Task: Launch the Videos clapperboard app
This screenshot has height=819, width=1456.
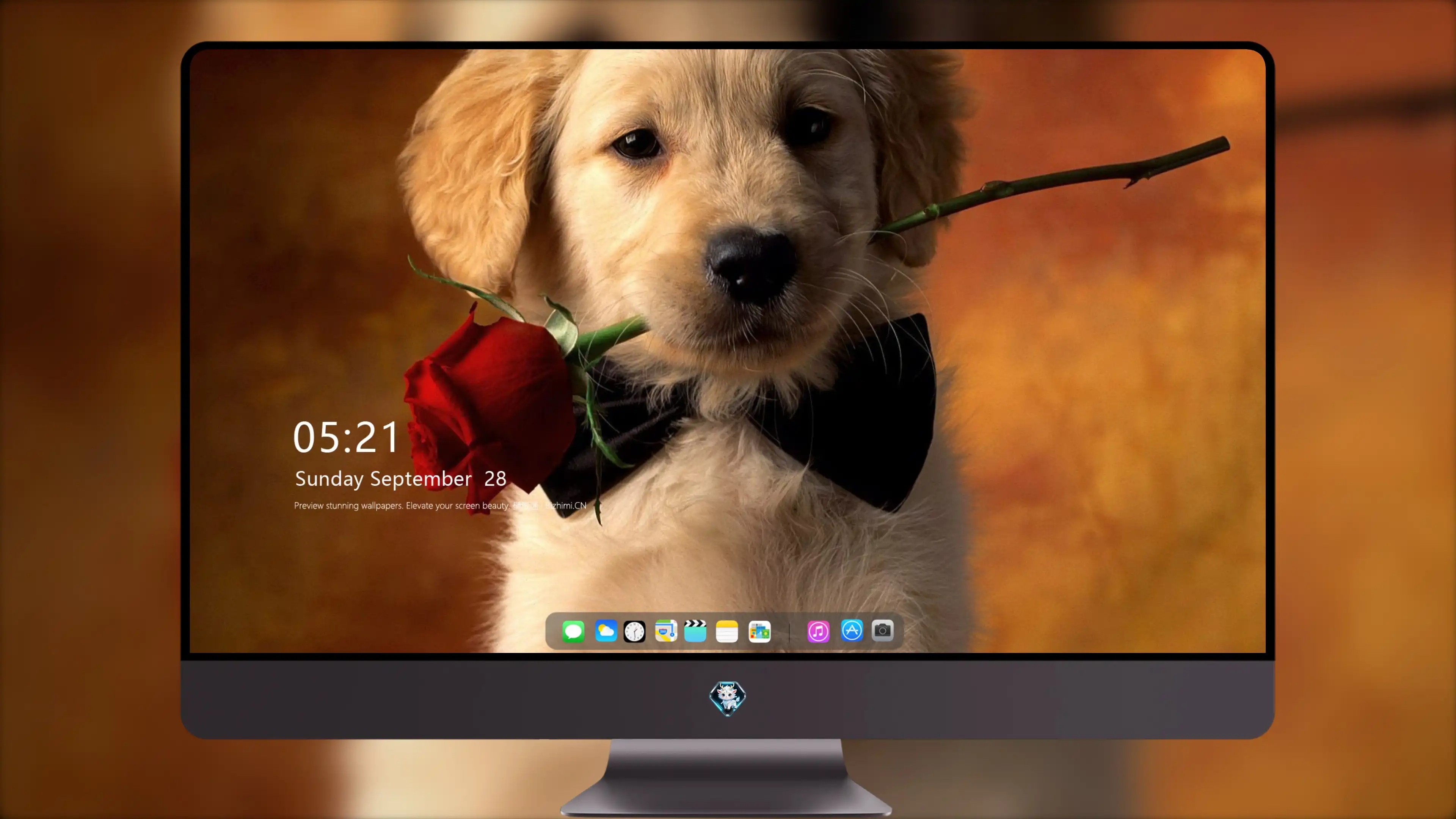Action: (x=695, y=631)
